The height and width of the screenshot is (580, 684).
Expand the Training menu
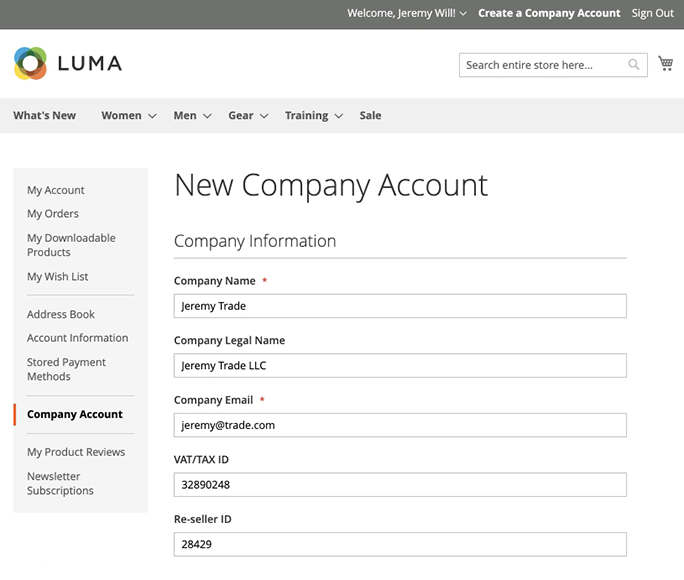click(313, 116)
